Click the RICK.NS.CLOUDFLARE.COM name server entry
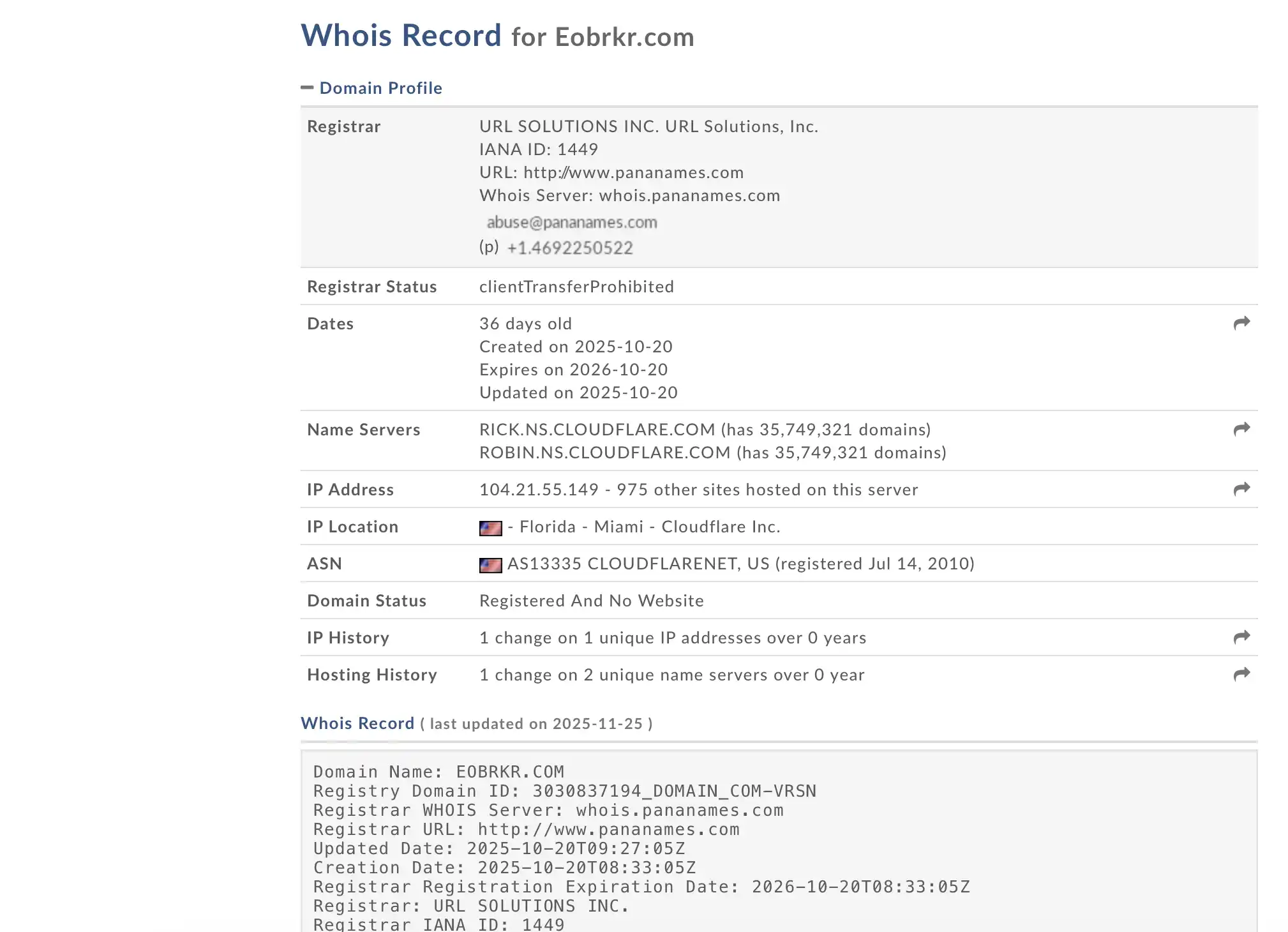Image resolution: width=1288 pixels, height=932 pixels. coord(597,430)
